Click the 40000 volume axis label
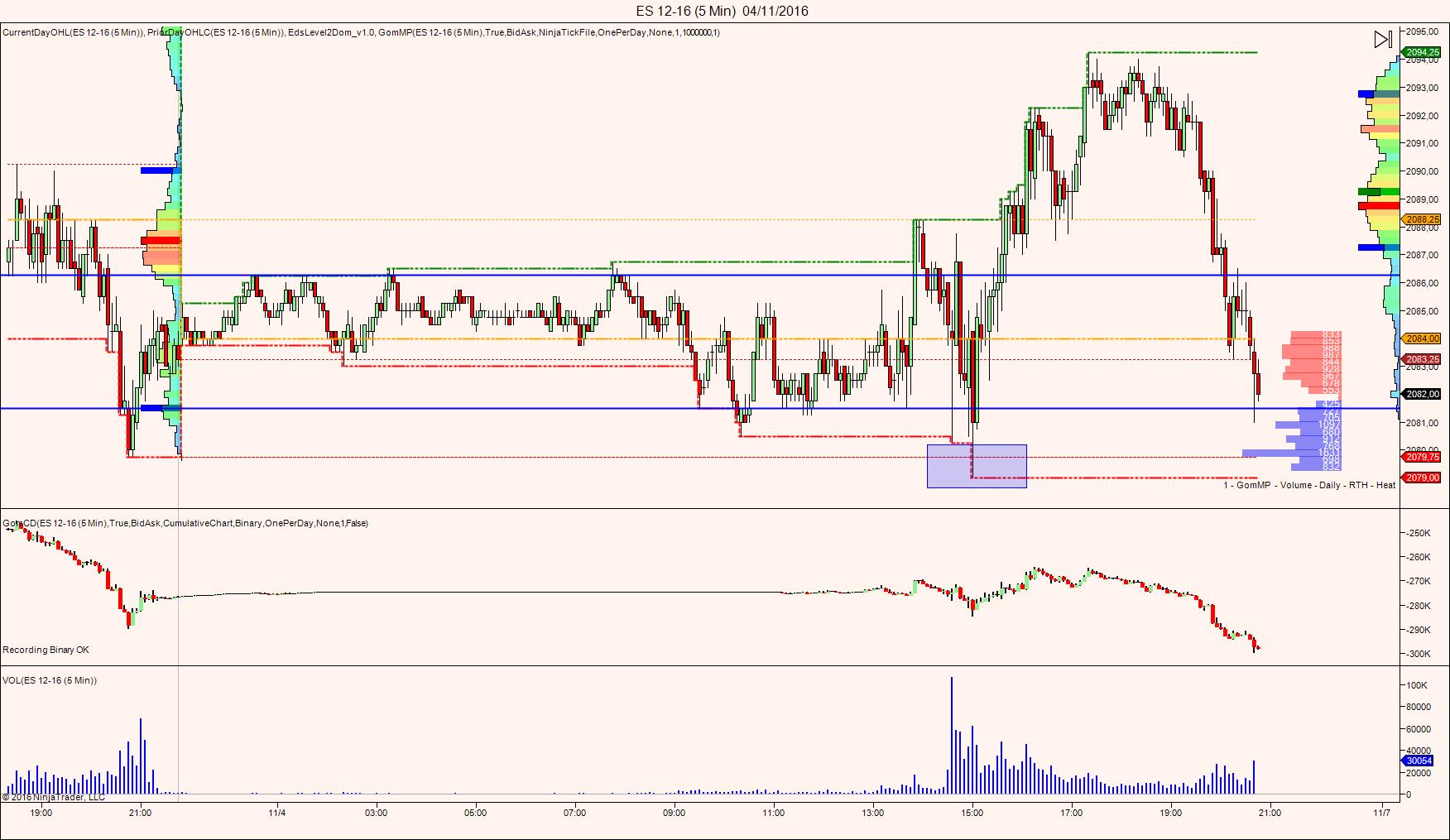The height and width of the screenshot is (840, 1450). (1419, 751)
